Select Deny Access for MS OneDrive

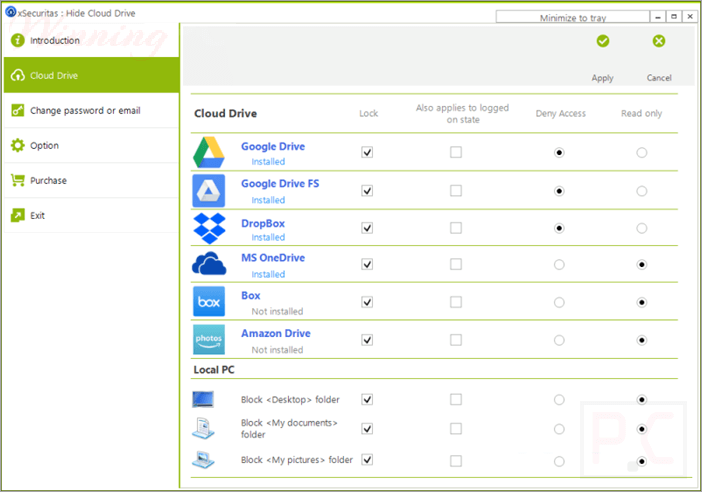click(559, 265)
